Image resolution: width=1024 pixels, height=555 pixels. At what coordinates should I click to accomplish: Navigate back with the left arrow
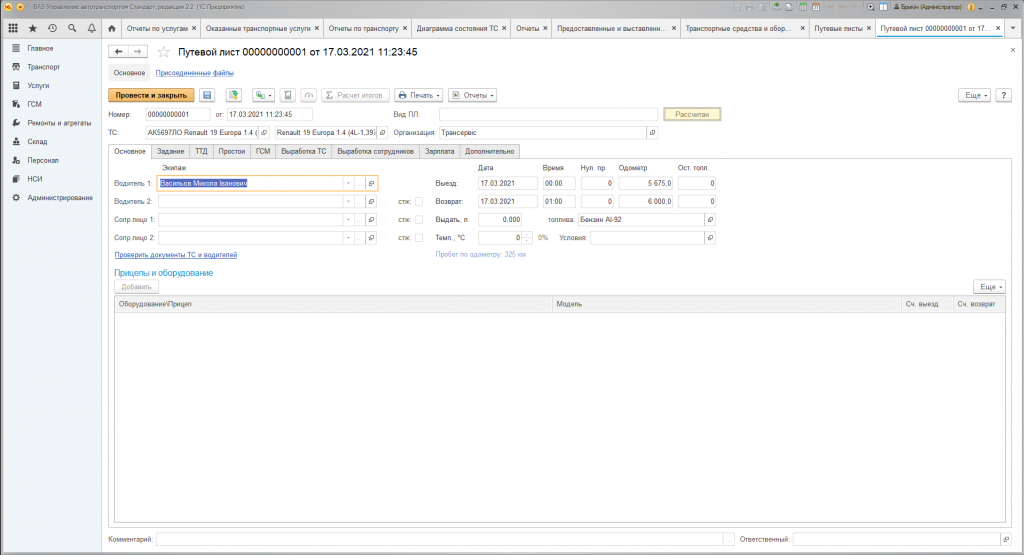[x=118, y=52]
